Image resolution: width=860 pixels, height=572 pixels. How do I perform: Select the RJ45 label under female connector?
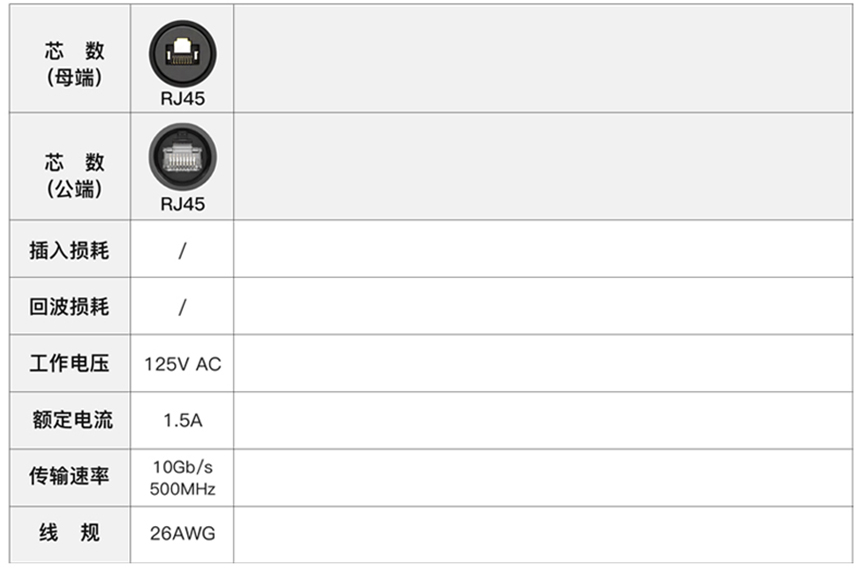pyautogui.click(x=183, y=99)
